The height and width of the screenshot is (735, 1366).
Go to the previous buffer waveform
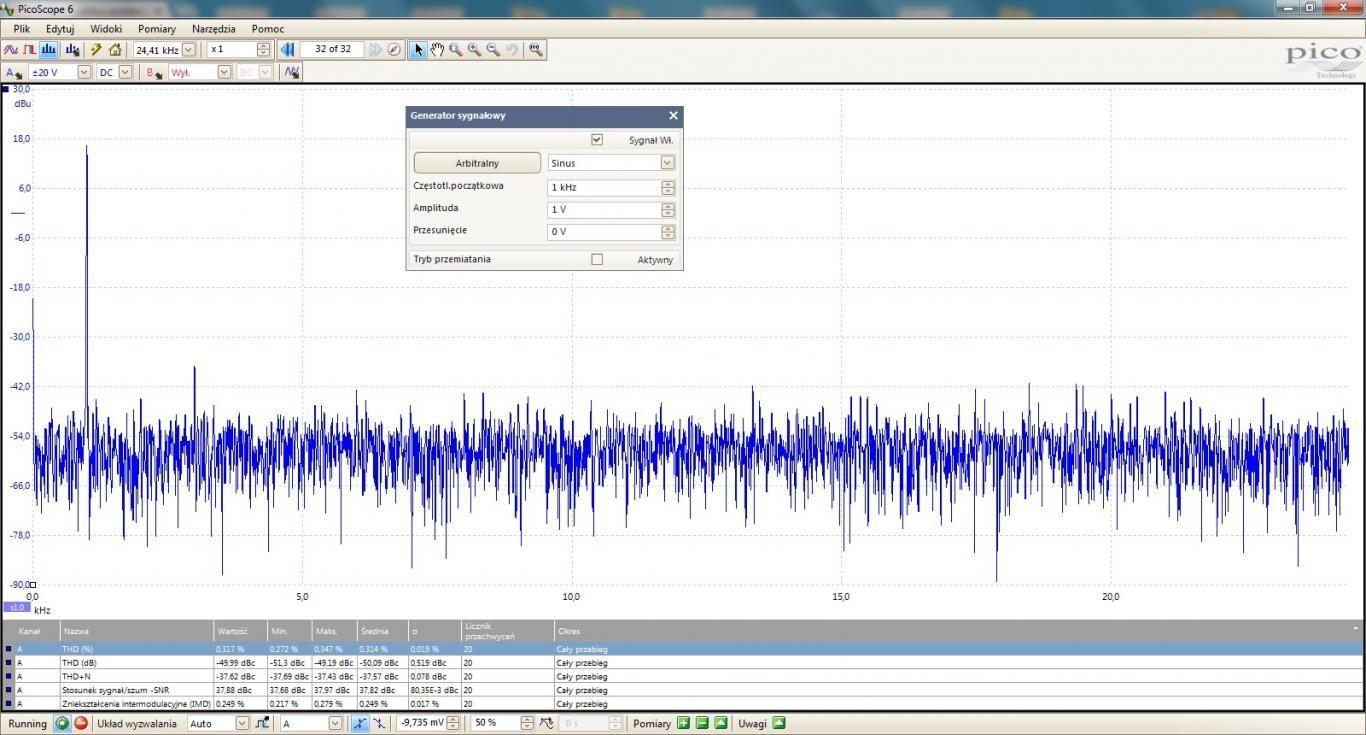click(287, 49)
